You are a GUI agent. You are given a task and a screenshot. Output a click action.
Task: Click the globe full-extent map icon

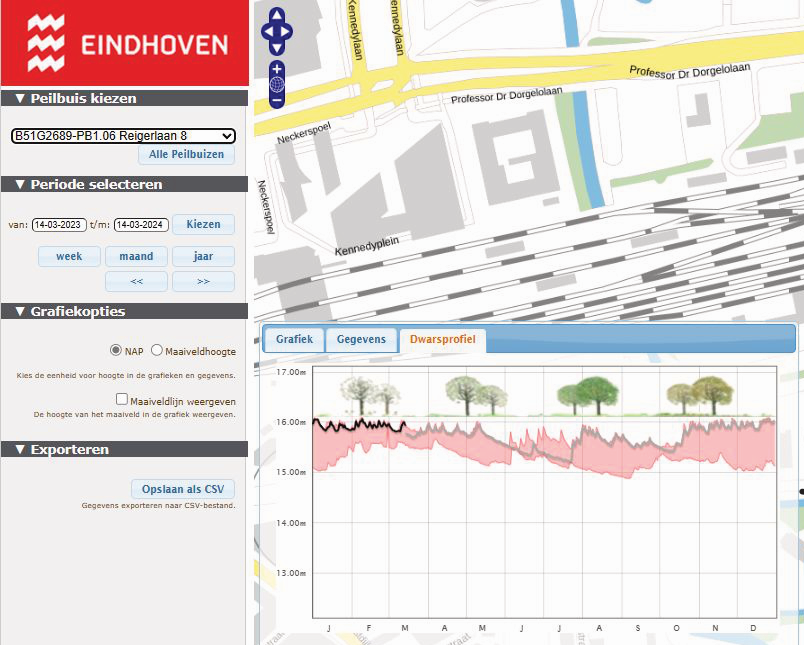click(277, 85)
